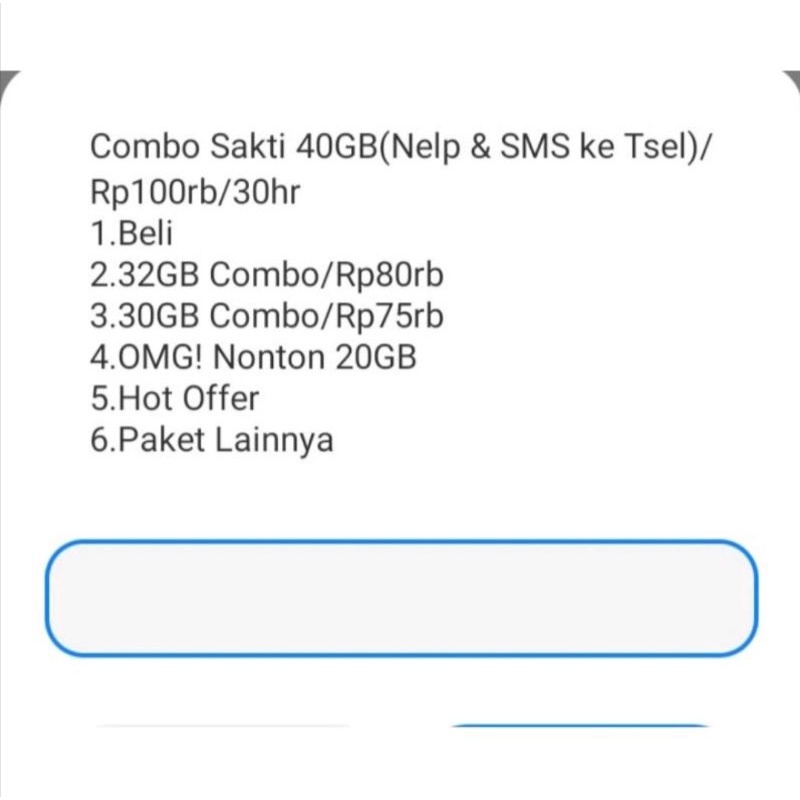This screenshot has width=800, height=800.
Task: Select the "5.Hot Offer" line
Action: [174, 398]
